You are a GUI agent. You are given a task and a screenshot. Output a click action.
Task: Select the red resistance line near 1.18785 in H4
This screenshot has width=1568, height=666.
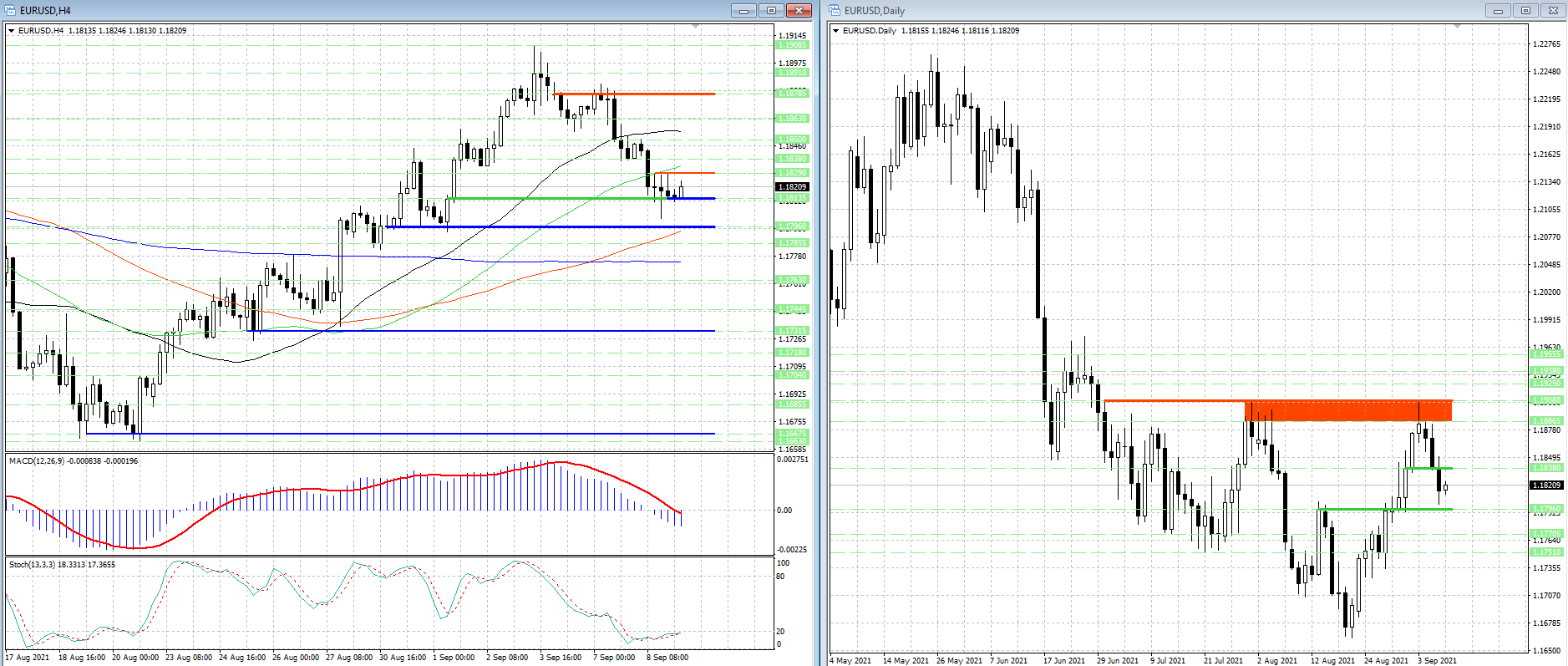(x=635, y=94)
